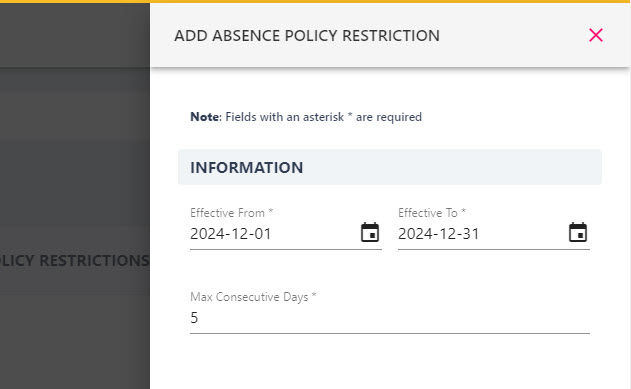Viewport: 631px width, 389px height.
Task: Open the Effective From calendar picker
Action: 370,233
